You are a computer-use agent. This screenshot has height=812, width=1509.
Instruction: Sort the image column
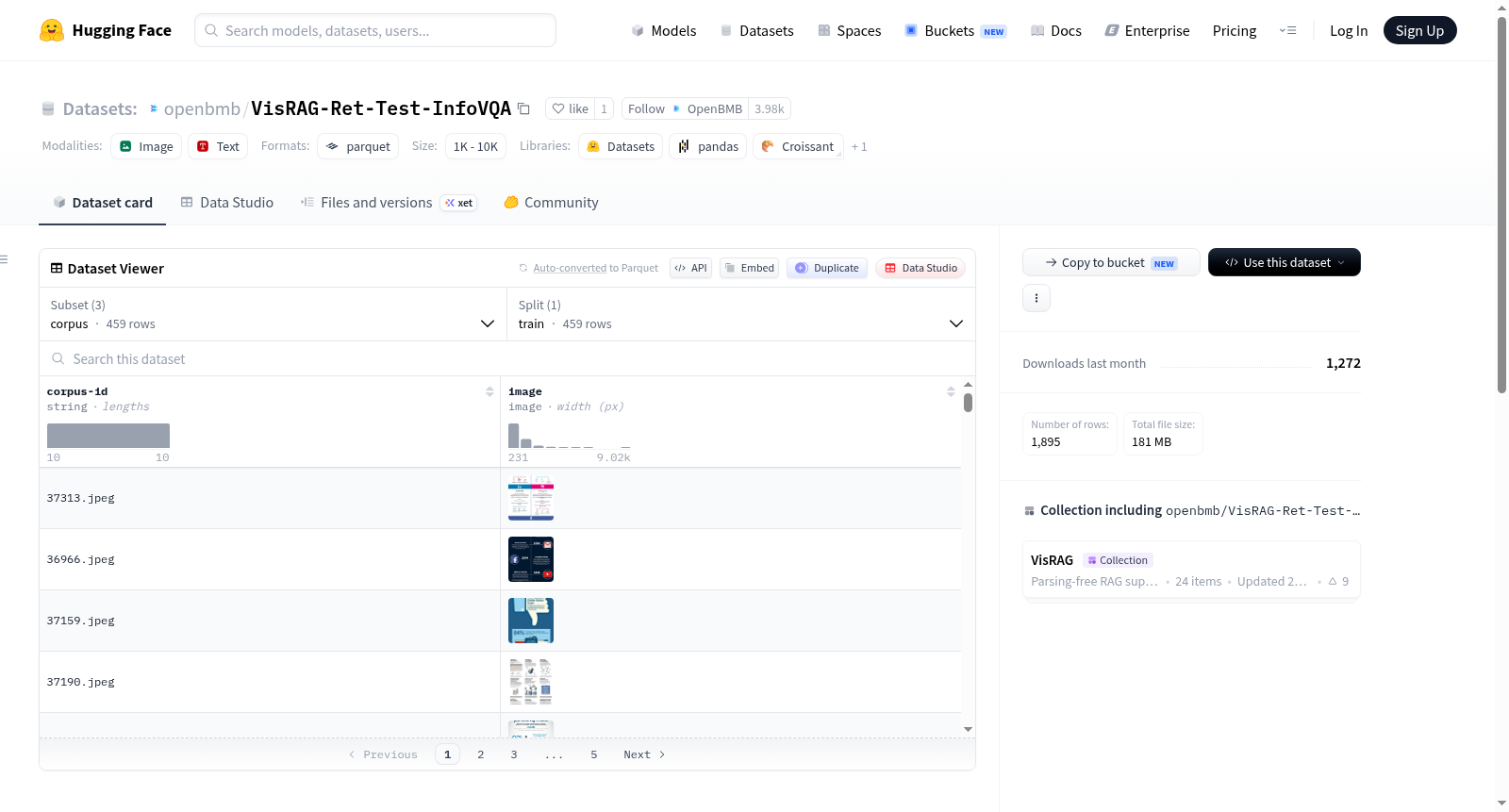(x=951, y=391)
